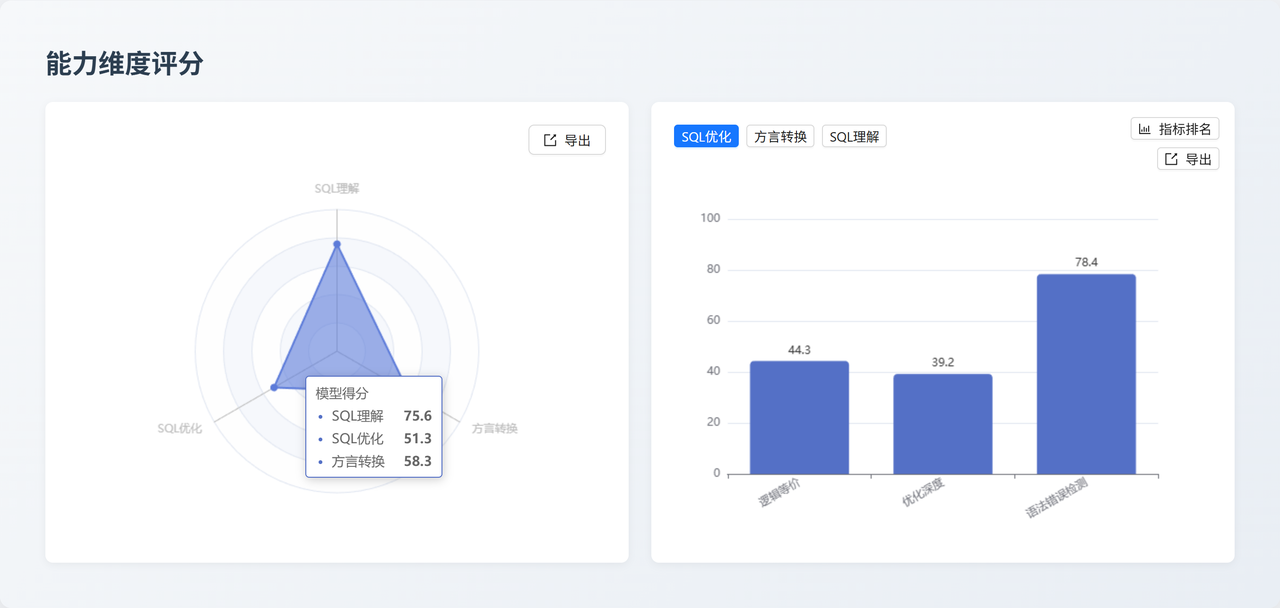Switch to the 方言转换 tab
Viewport: 1280px width, 608px height.
[780, 135]
